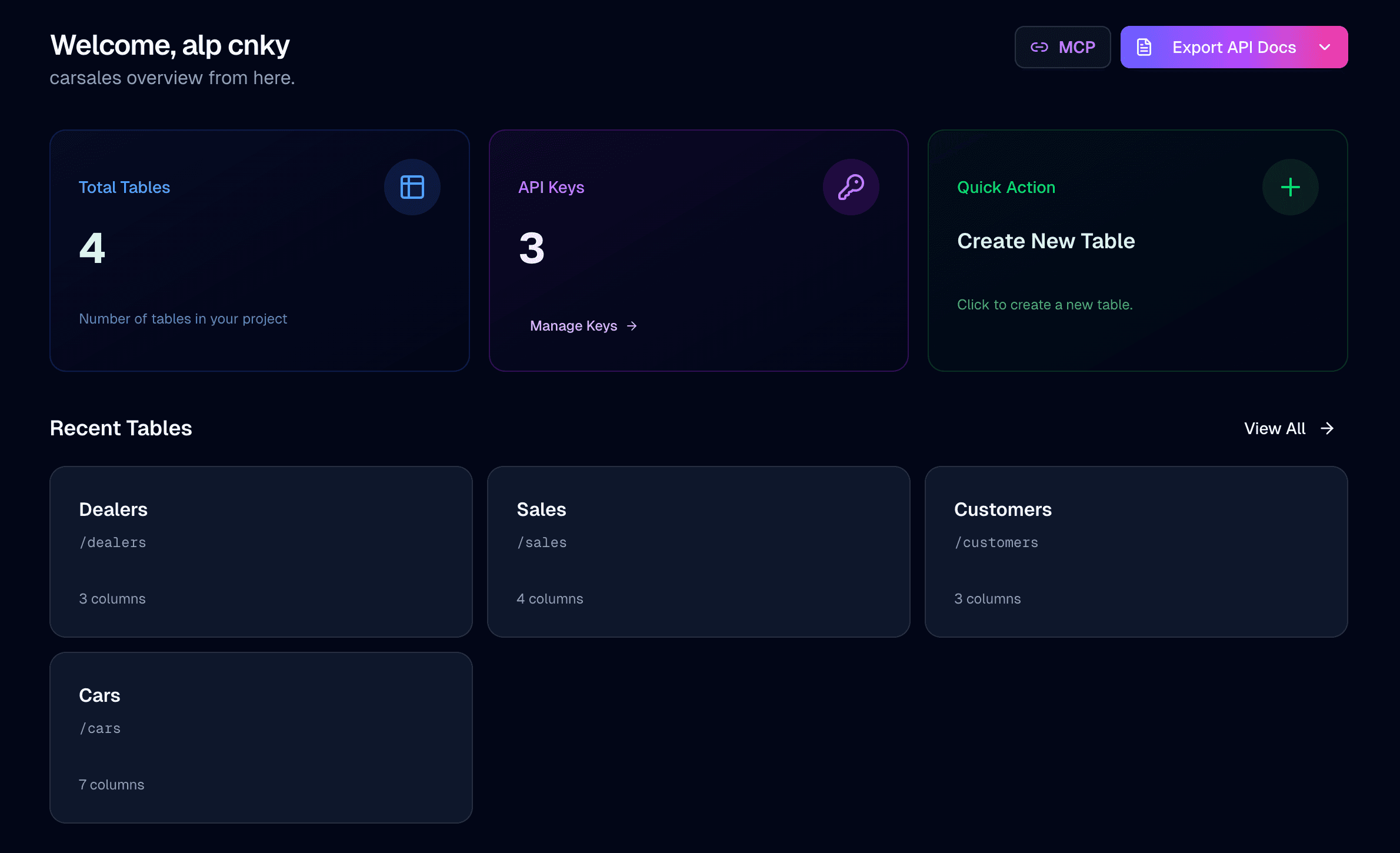The height and width of the screenshot is (853, 1400).
Task: Click the link icon inside the MCP button
Action: pos(1039,46)
